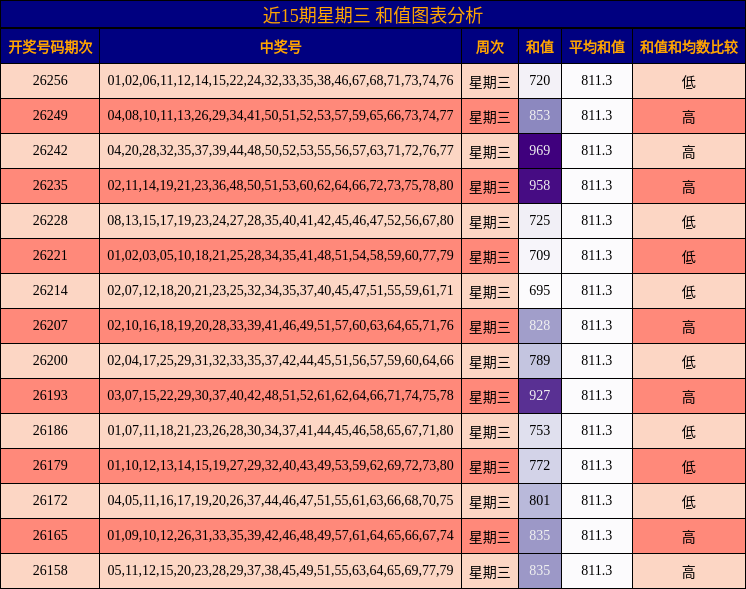Click the 平均和值 column header

[x=597, y=47]
